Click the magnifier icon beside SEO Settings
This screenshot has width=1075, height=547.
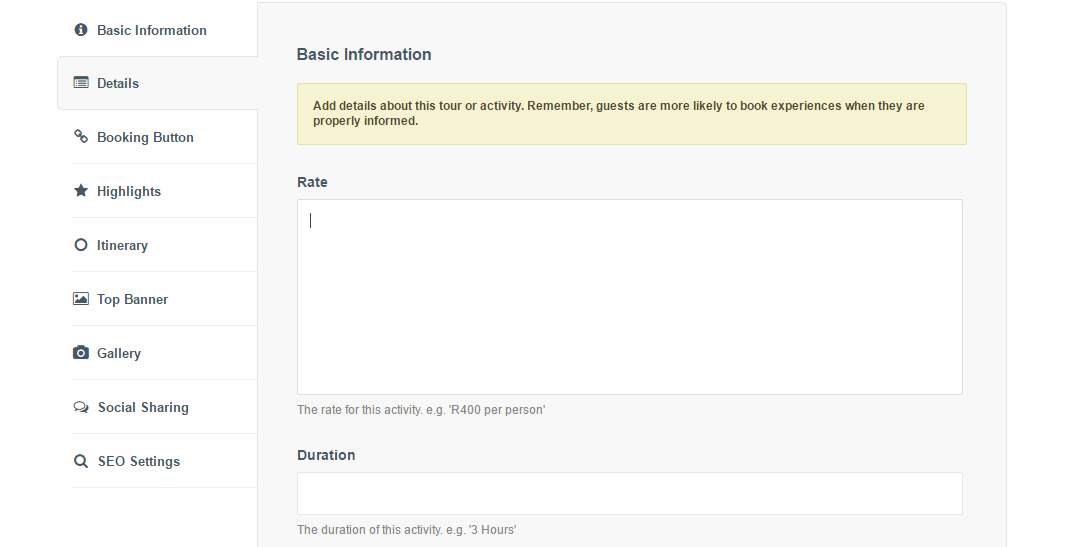81,461
